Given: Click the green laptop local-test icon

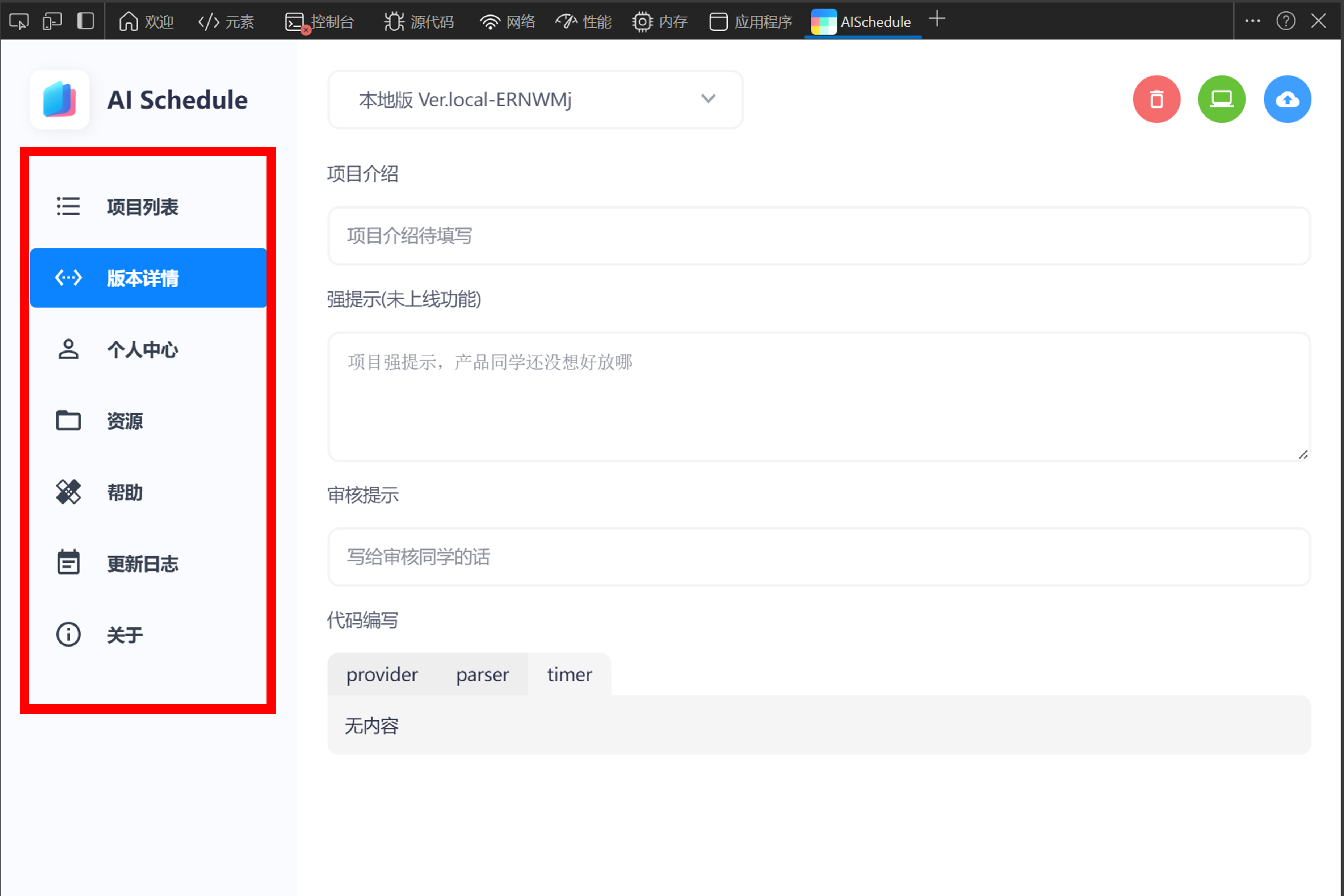Looking at the screenshot, I should point(1221,100).
